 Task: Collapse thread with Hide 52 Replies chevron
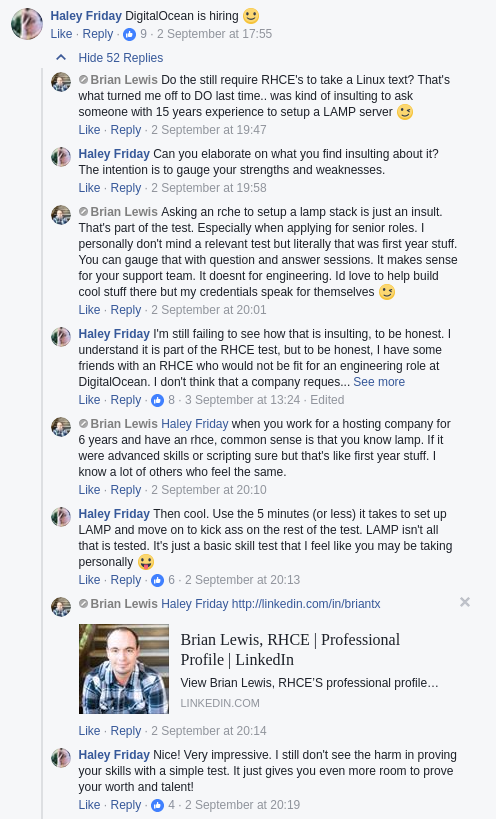(61, 57)
